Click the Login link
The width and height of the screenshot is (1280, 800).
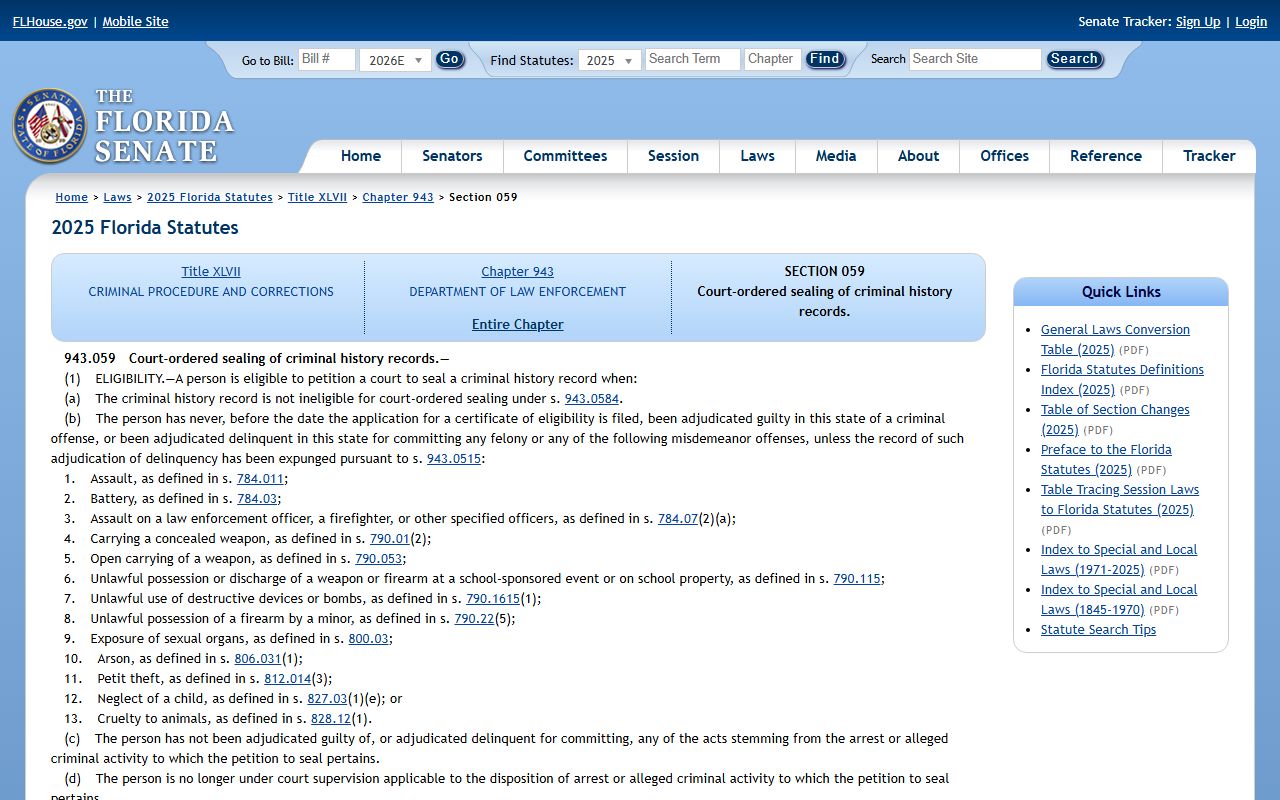coord(1251,21)
